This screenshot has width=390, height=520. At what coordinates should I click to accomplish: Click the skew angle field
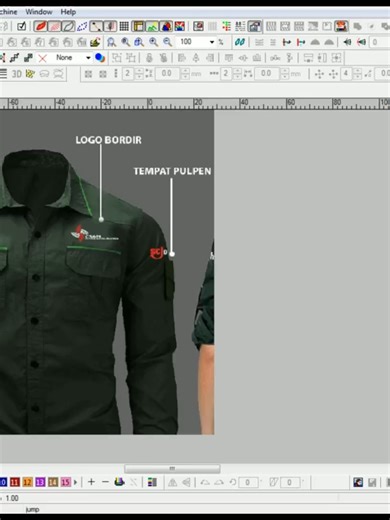(x=289, y=482)
